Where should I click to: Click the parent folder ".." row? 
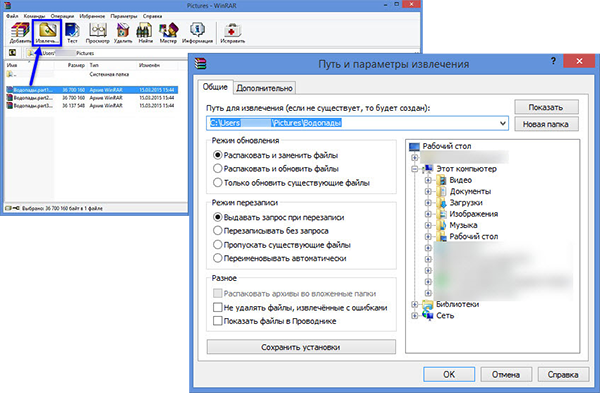pos(92,74)
